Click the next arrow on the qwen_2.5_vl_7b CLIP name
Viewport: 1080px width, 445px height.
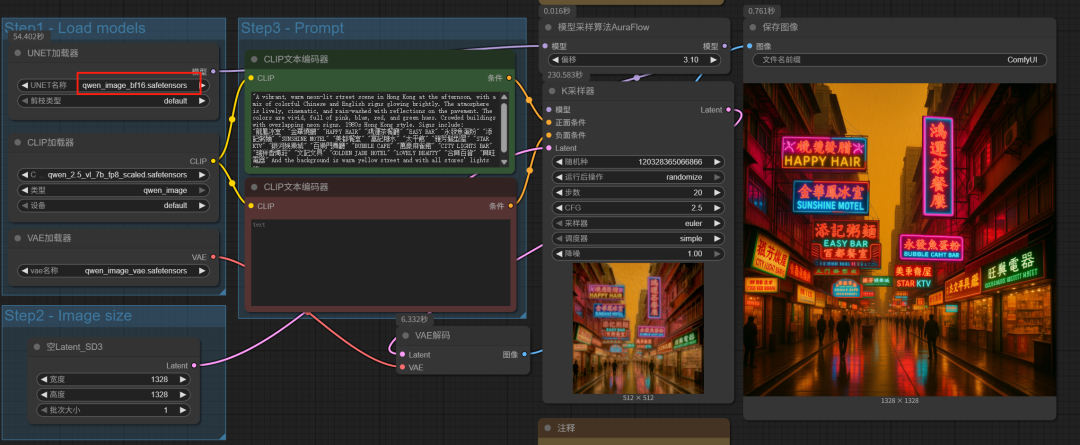click(202, 175)
